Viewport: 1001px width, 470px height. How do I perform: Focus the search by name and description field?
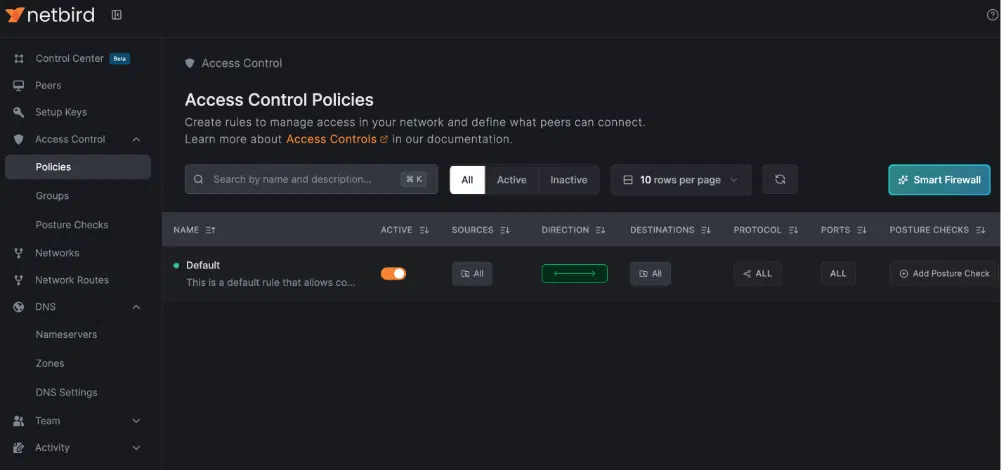click(x=300, y=180)
